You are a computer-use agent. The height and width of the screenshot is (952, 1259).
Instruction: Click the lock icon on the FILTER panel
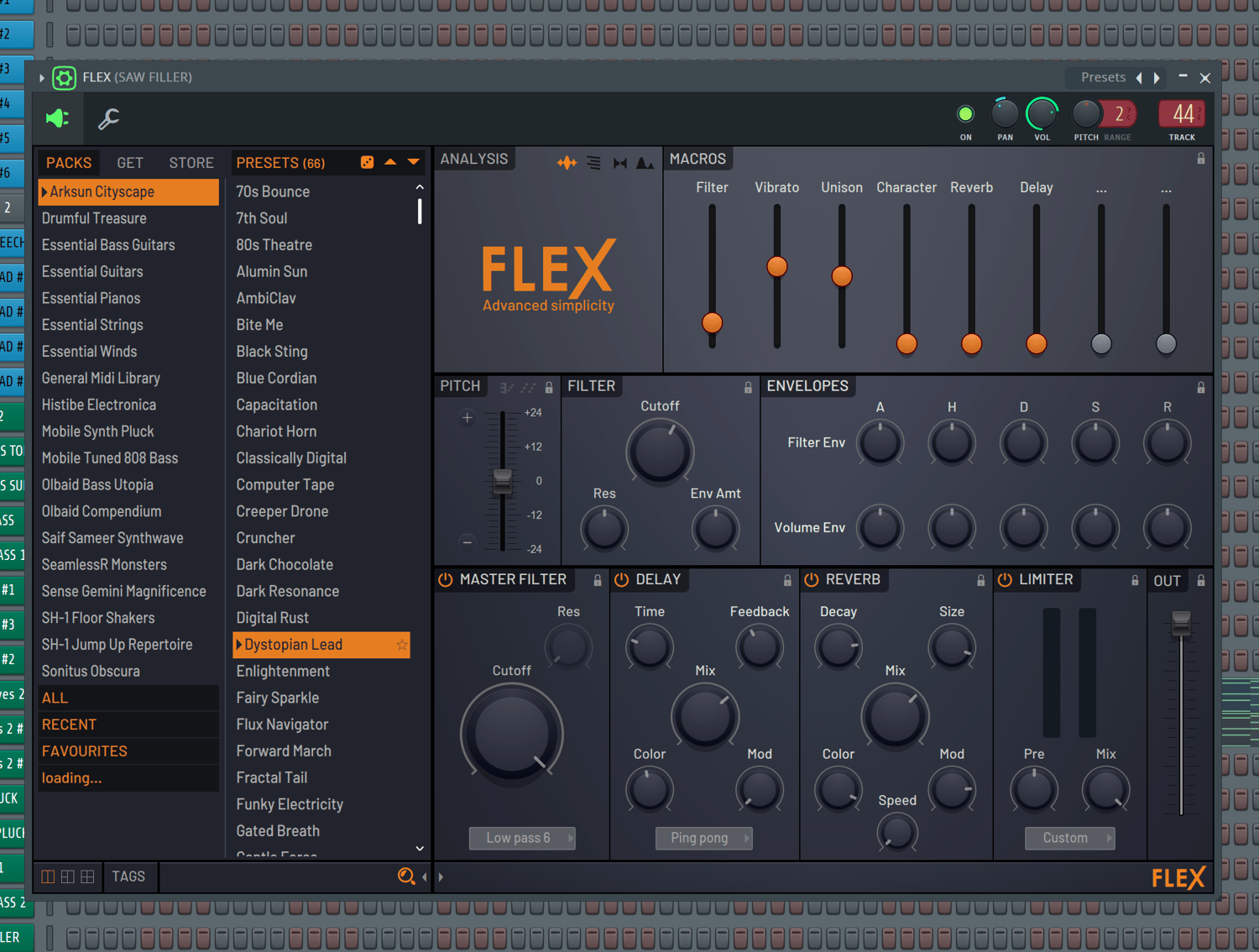(748, 387)
